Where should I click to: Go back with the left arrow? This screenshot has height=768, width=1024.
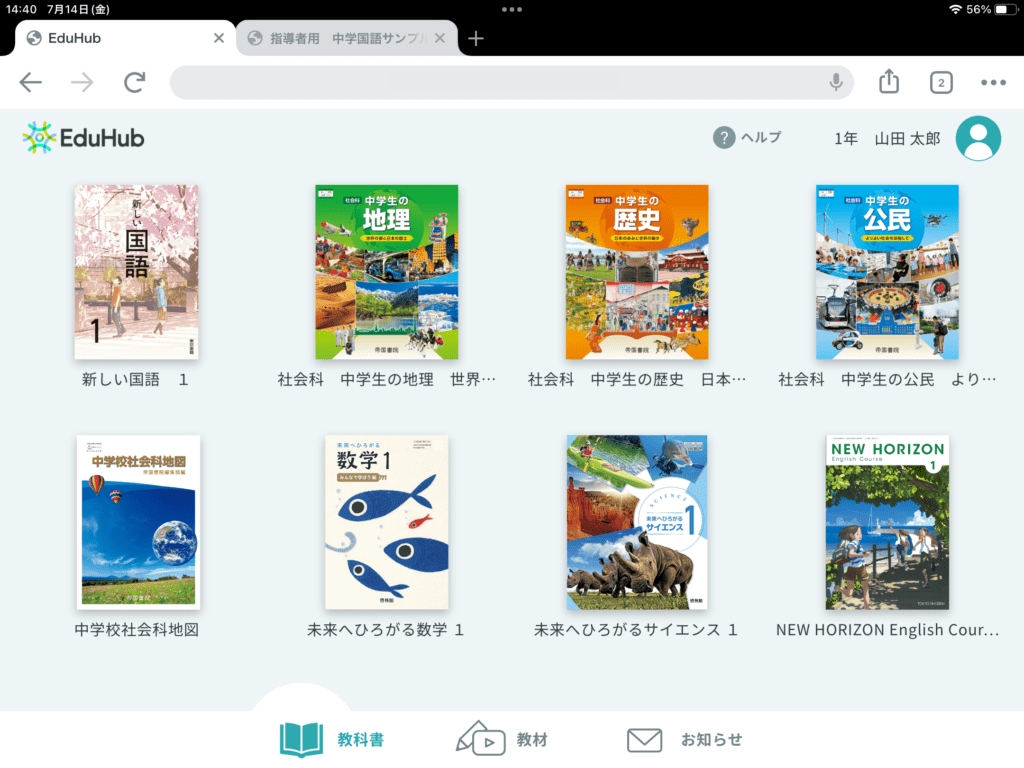[31, 83]
